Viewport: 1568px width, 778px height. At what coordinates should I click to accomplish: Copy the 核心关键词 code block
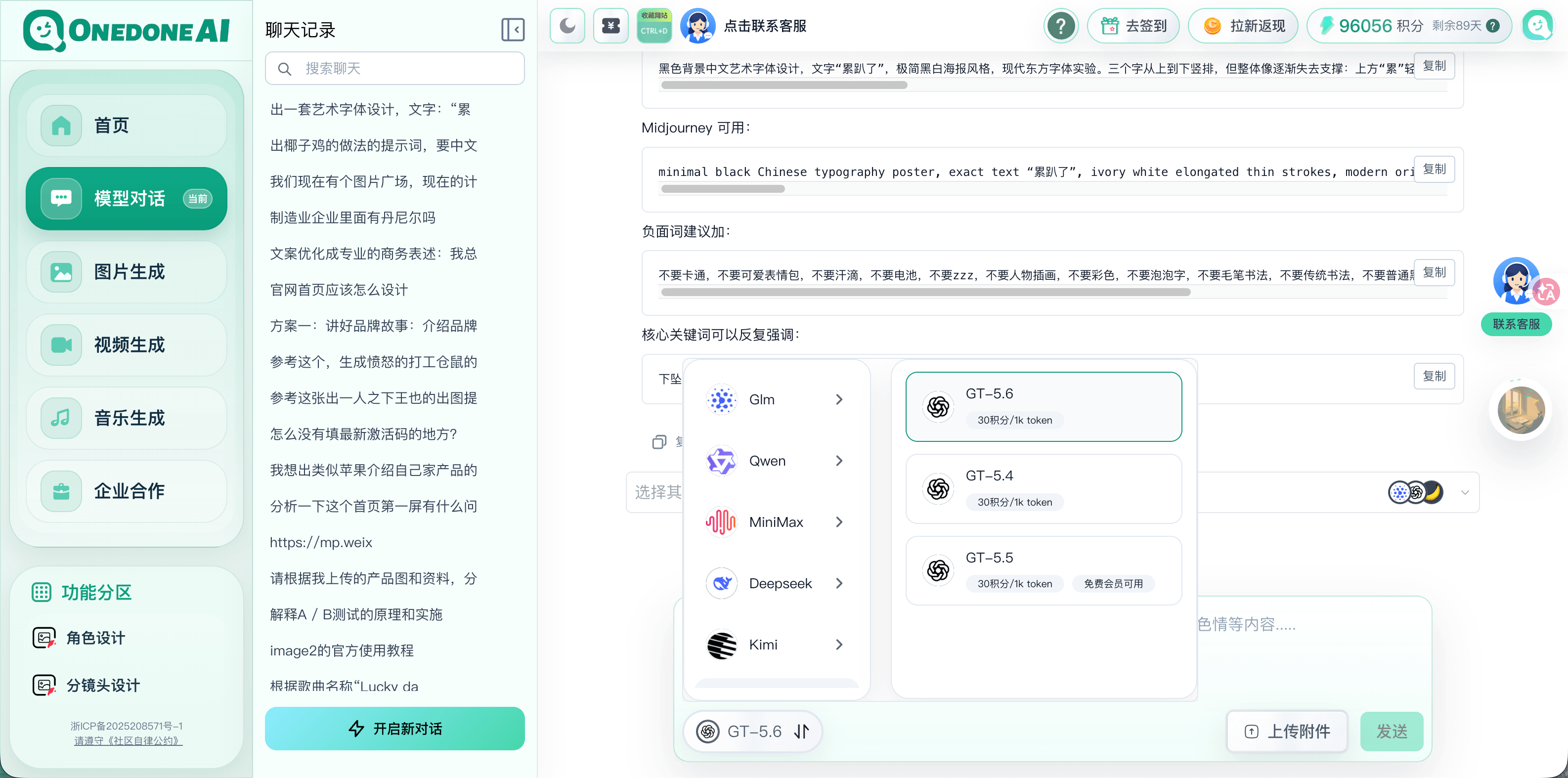click(1434, 376)
